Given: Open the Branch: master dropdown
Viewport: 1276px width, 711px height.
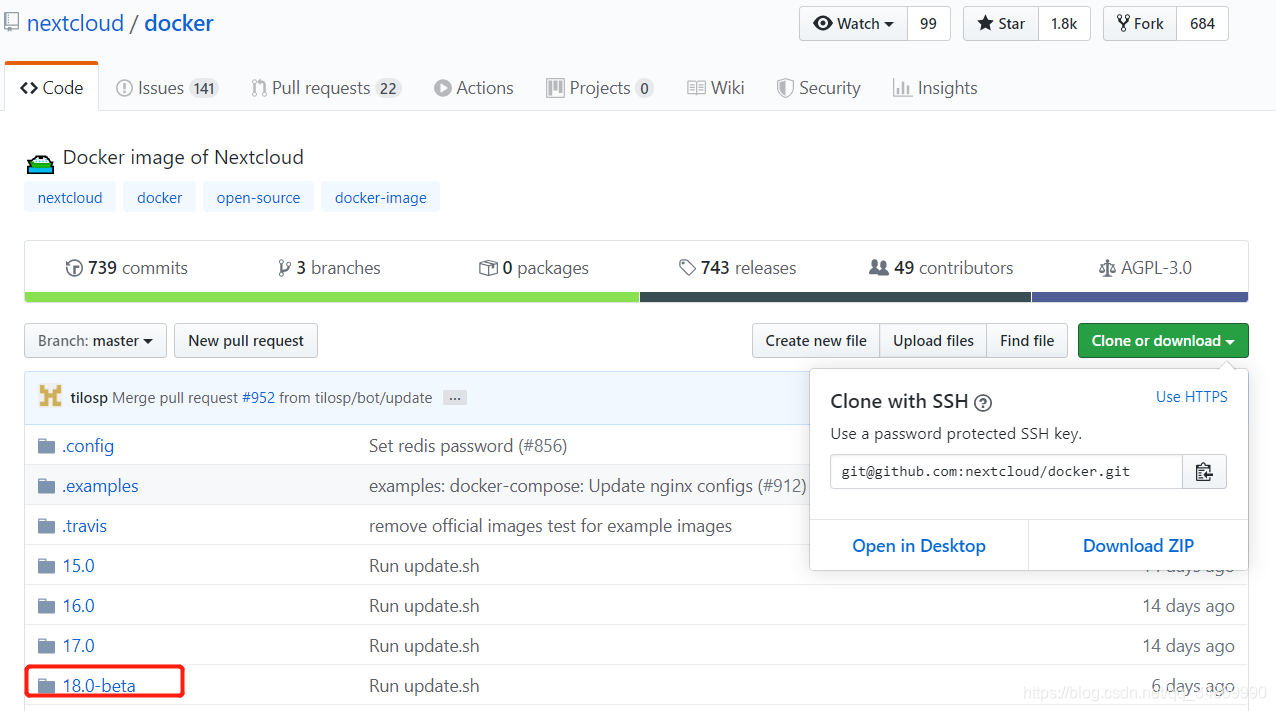Looking at the screenshot, I should [95, 341].
